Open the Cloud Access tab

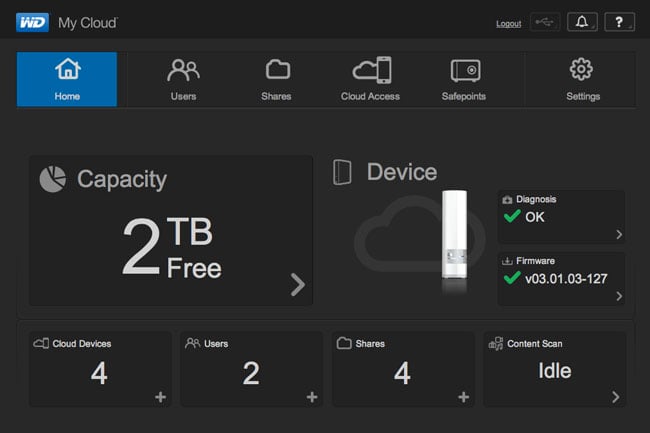point(370,79)
